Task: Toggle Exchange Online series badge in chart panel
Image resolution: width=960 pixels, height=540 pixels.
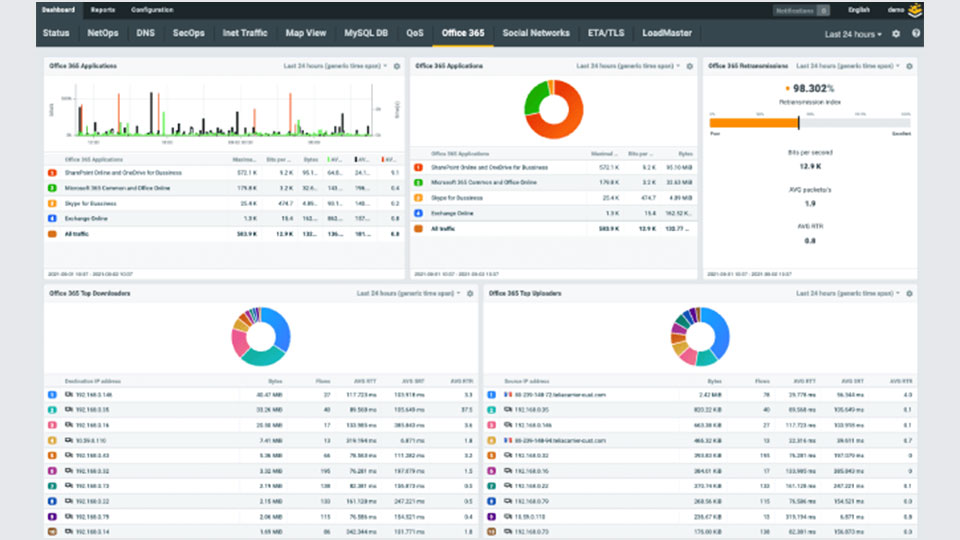Action: pos(53,219)
